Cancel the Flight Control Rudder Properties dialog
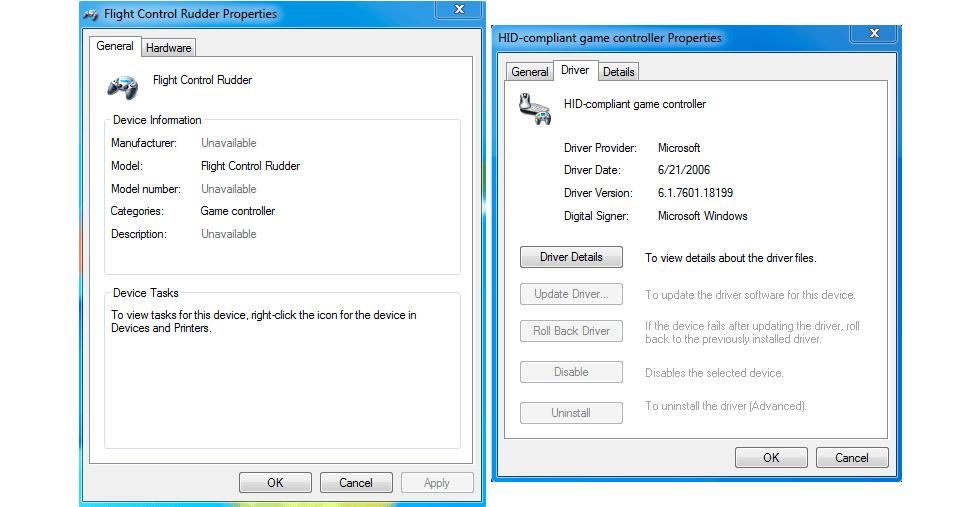980x507 pixels. pos(356,483)
